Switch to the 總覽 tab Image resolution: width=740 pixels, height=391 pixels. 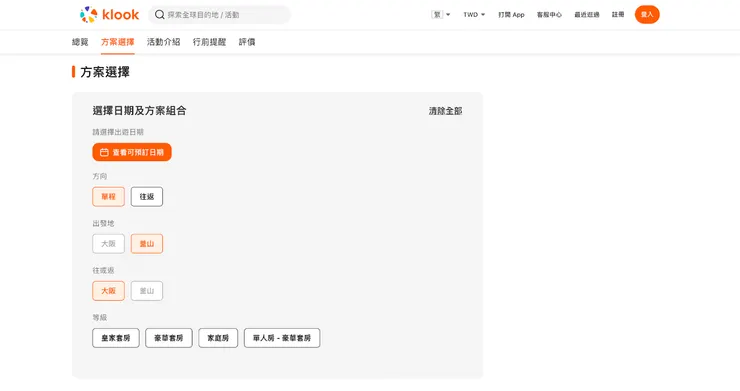pos(80,42)
